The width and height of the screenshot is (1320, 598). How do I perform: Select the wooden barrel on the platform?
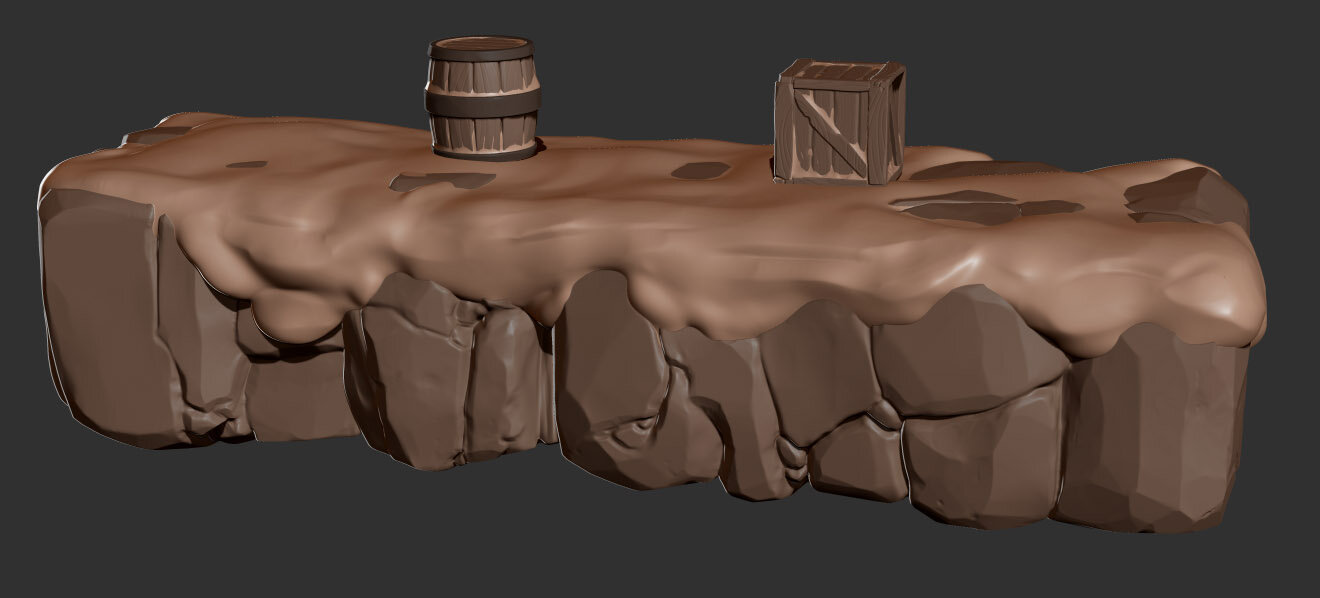point(482,95)
